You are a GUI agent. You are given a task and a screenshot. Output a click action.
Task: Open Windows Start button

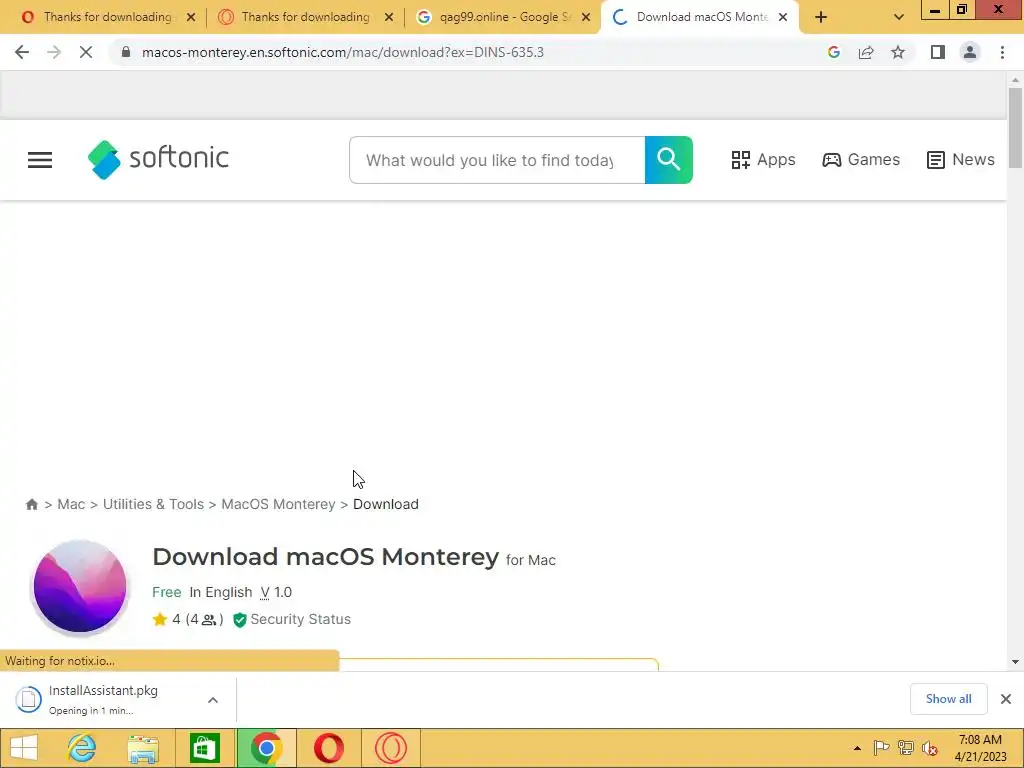[24, 748]
